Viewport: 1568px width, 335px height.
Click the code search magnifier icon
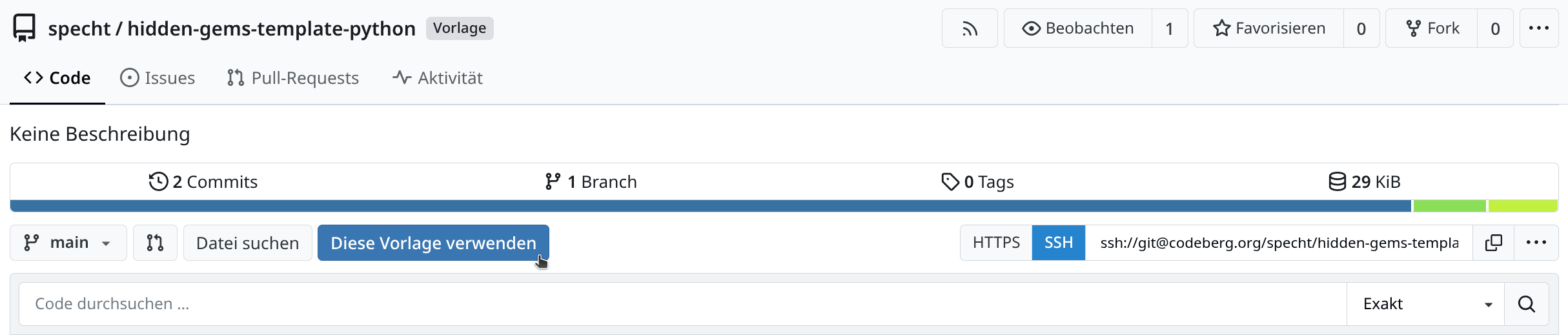(1526, 304)
